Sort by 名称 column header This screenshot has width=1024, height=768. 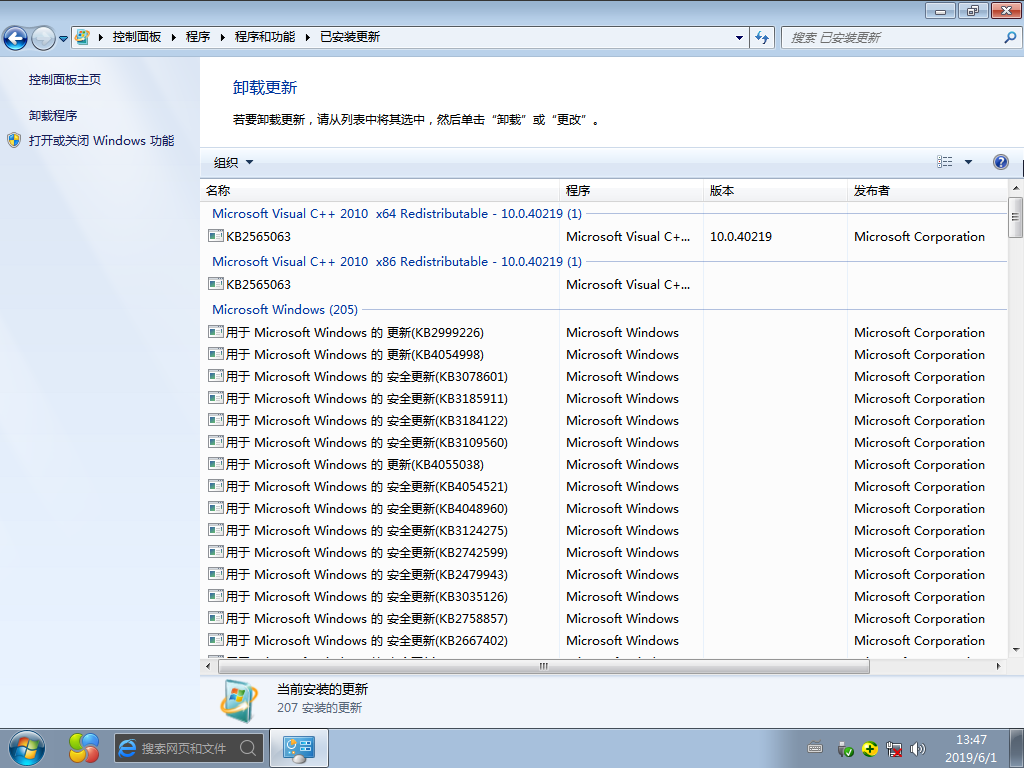click(x=379, y=191)
